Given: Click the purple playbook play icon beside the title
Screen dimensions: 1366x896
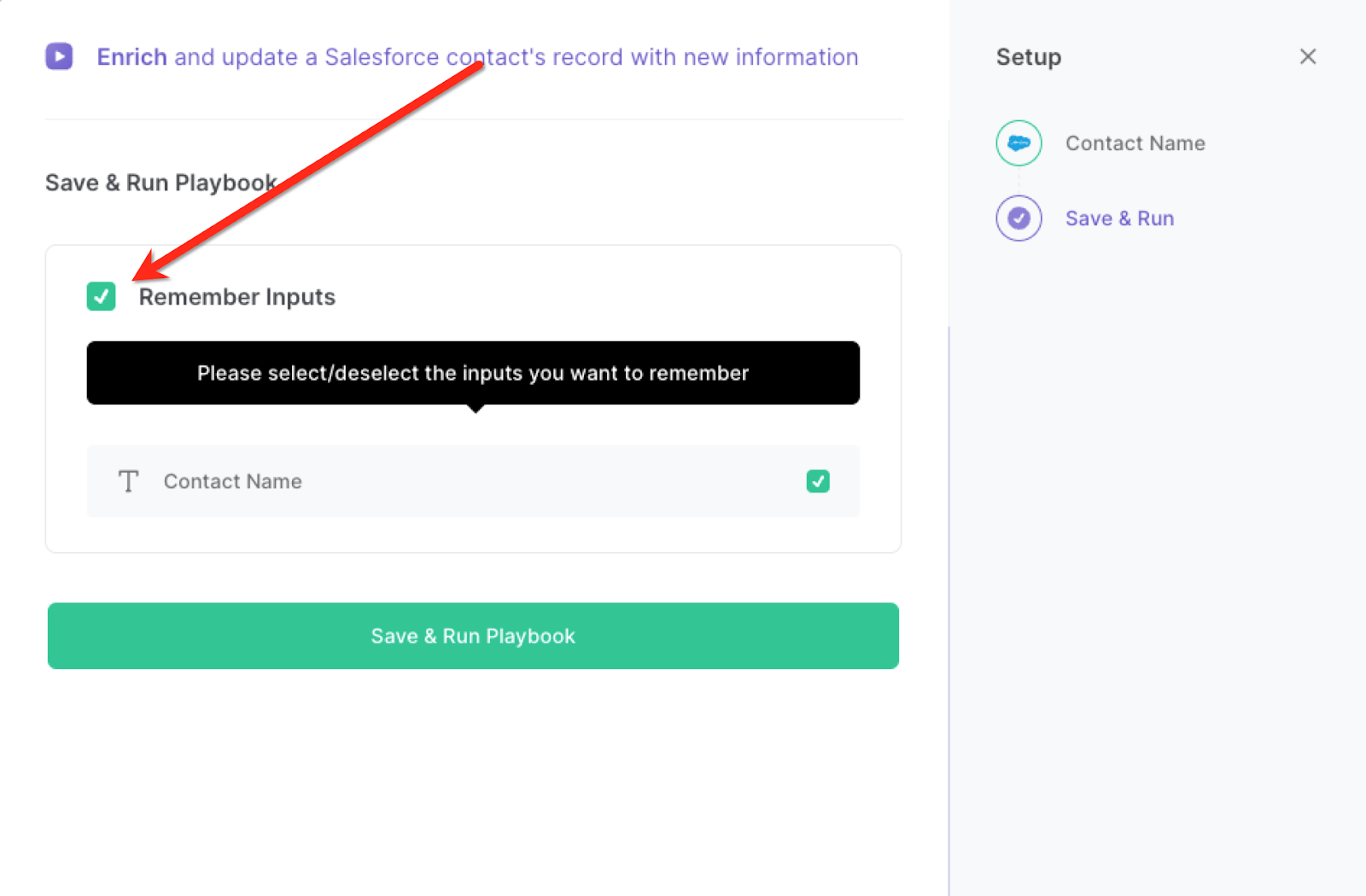Looking at the screenshot, I should (x=59, y=56).
